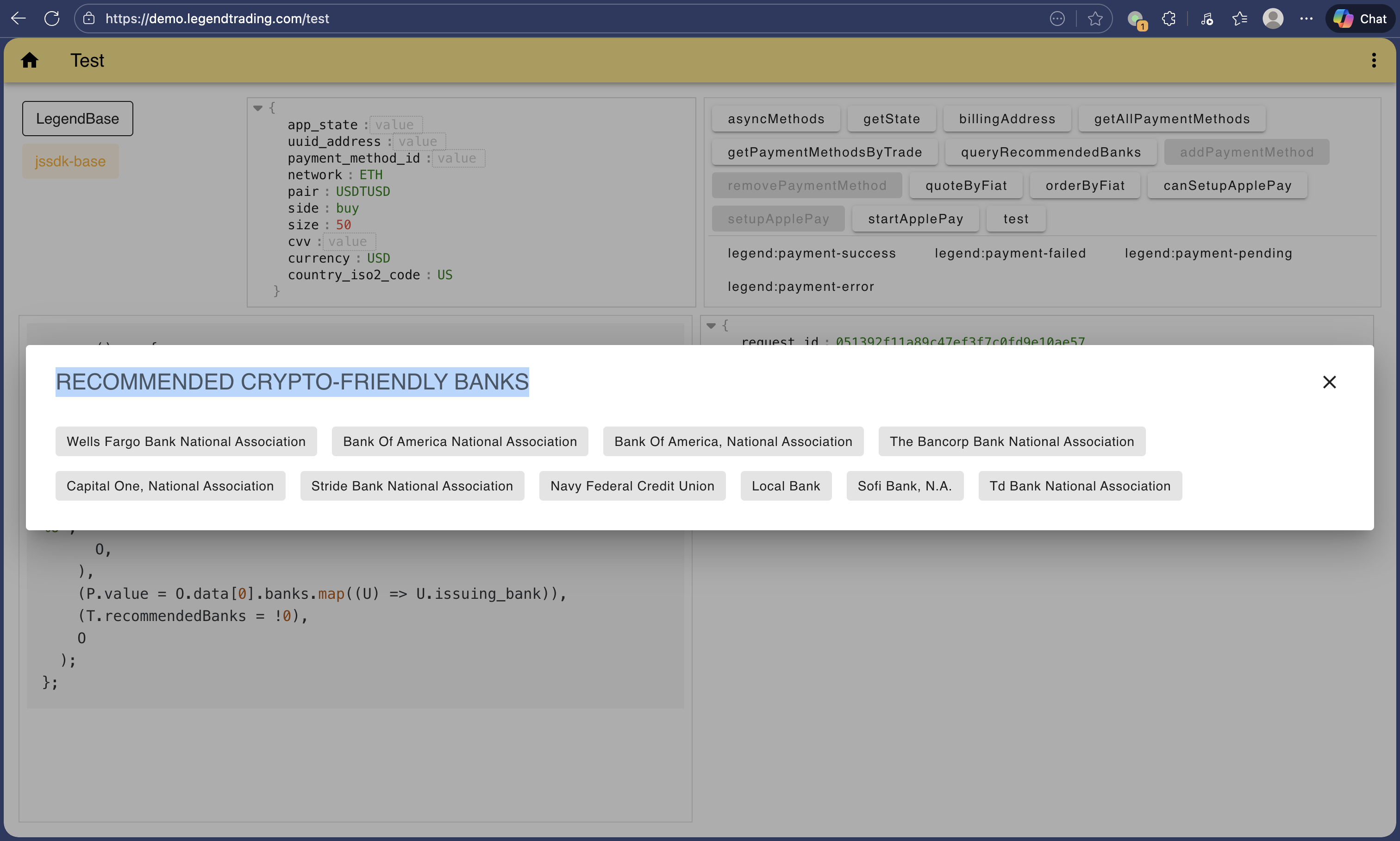Edit the payment_method_id value field
1400x841 pixels.
pyautogui.click(x=458, y=158)
